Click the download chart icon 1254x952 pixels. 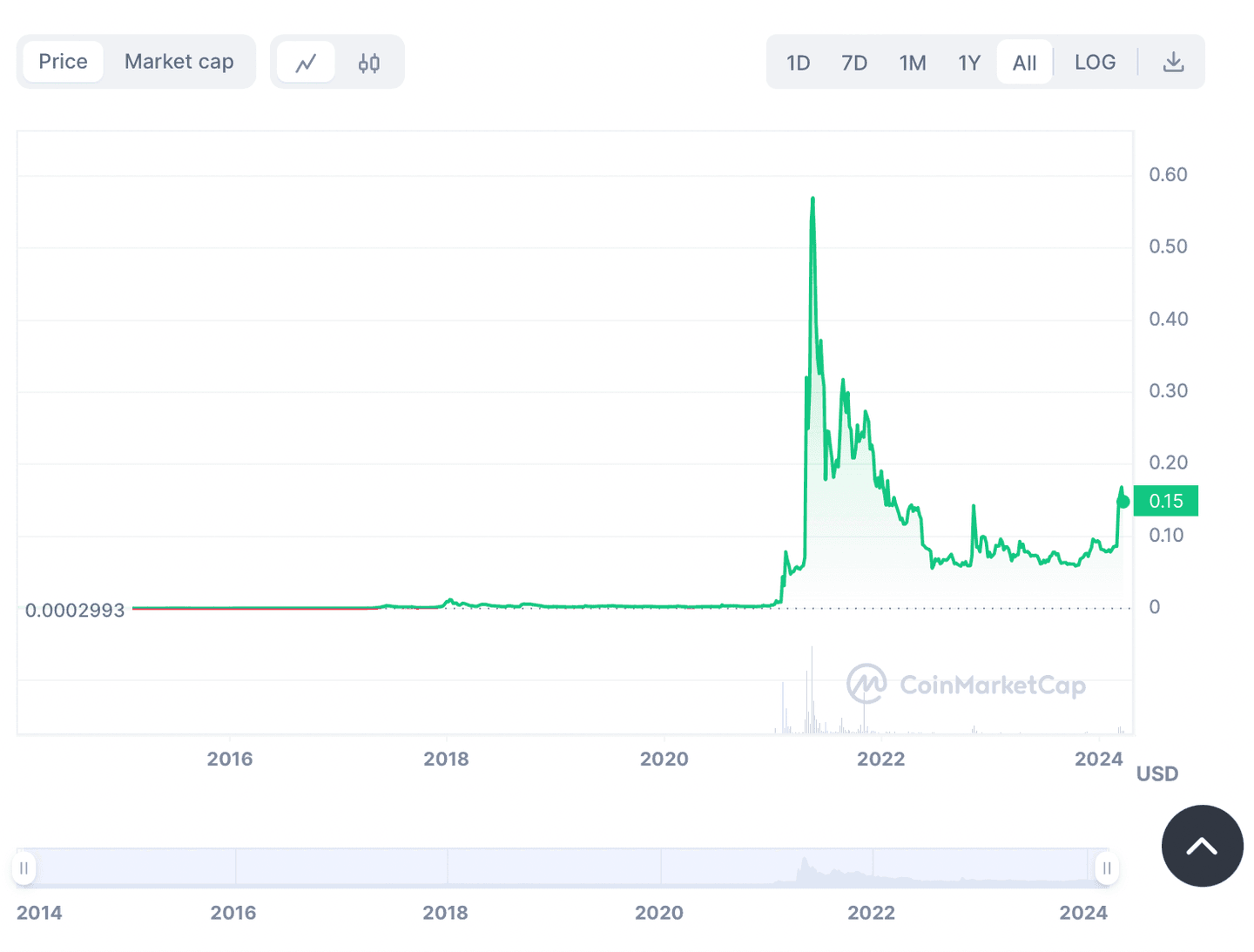point(1173,61)
